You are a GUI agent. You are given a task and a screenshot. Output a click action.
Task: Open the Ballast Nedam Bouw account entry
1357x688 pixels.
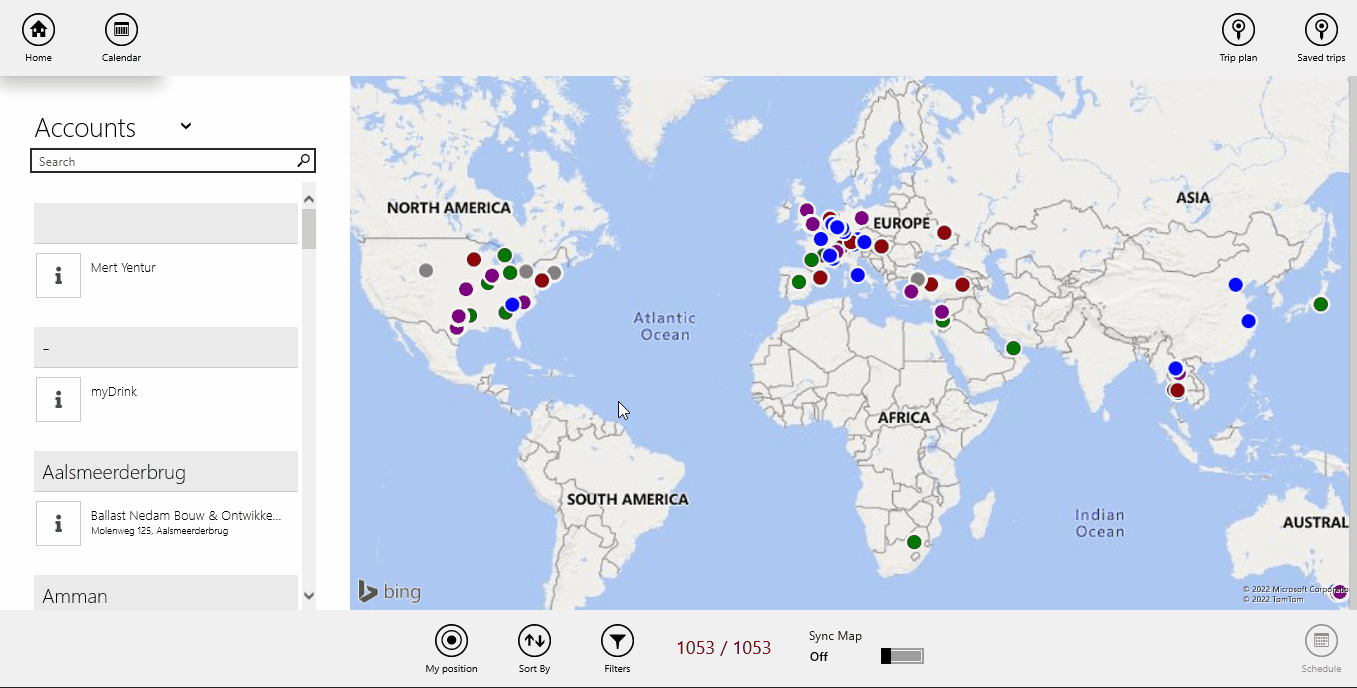(x=186, y=522)
